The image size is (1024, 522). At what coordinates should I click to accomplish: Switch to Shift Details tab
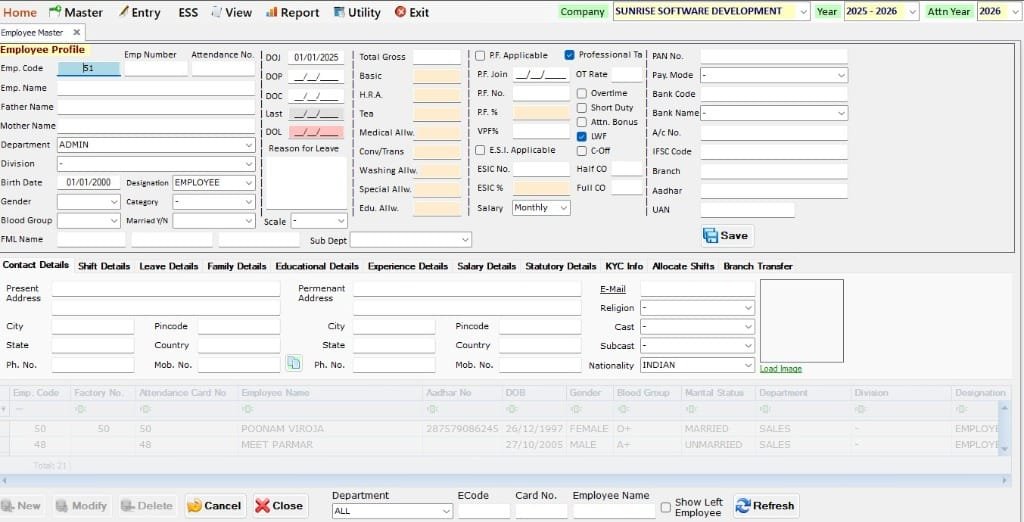click(x=104, y=266)
